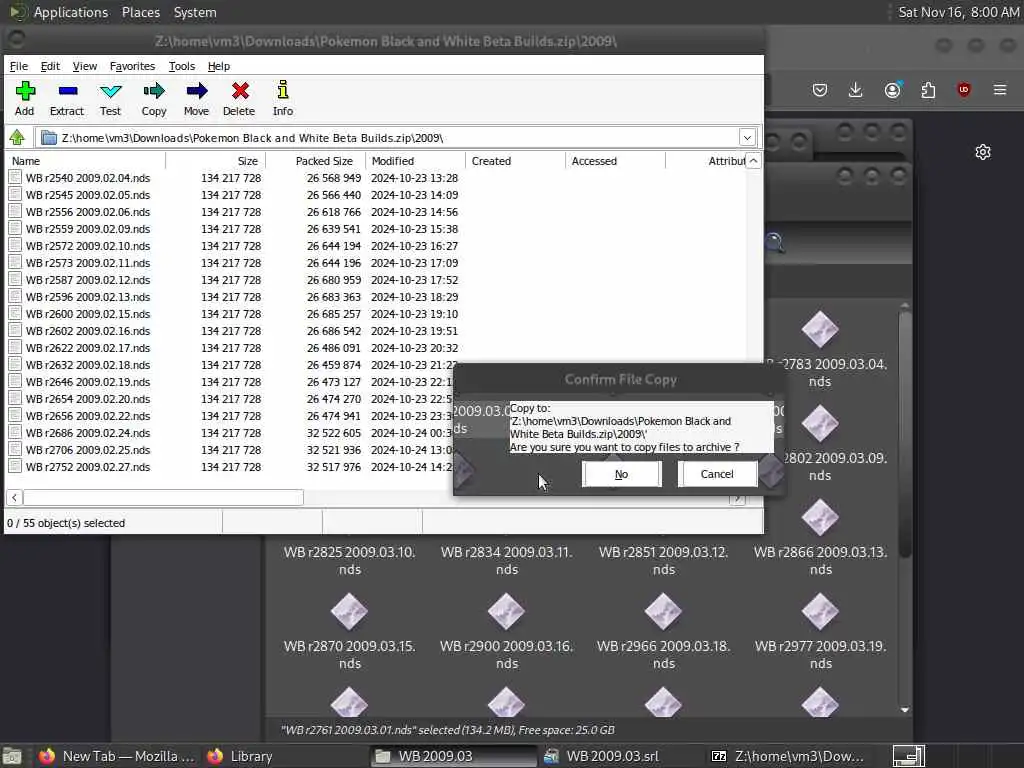Open the Places menu in top panel
This screenshot has width=1024, height=768.
140,12
